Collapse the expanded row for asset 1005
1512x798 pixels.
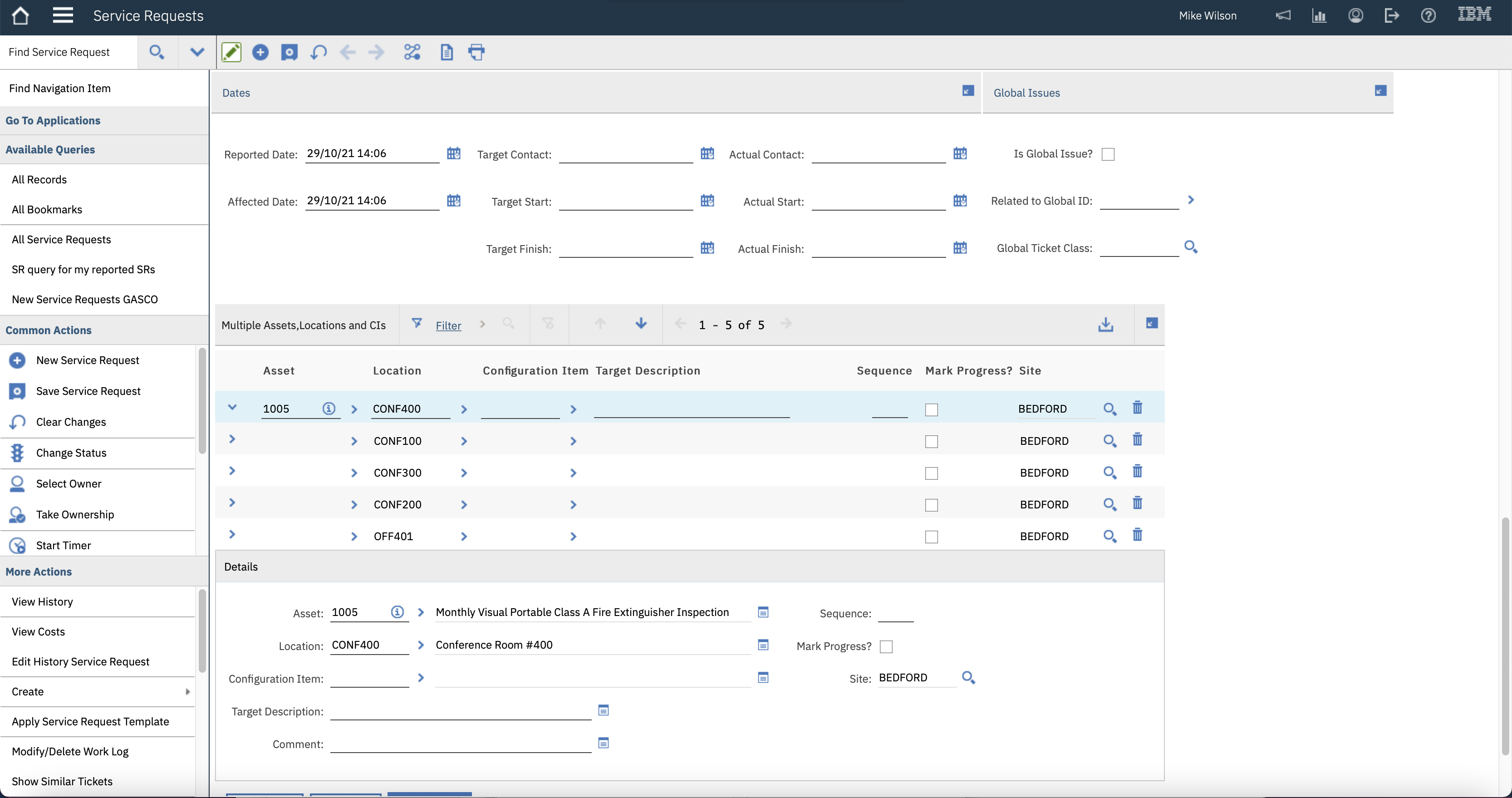[232, 407]
